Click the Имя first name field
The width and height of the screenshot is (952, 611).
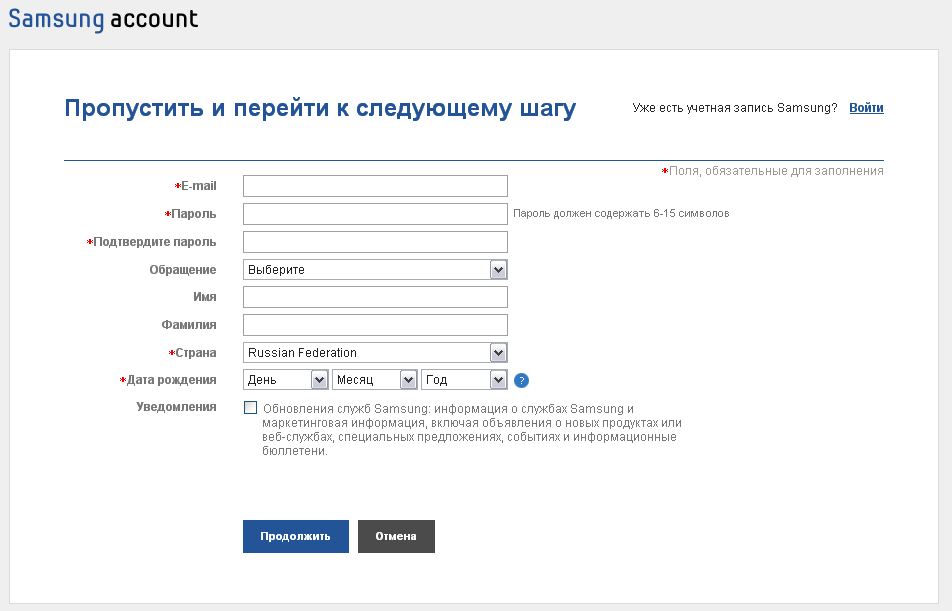[x=375, y=297]
